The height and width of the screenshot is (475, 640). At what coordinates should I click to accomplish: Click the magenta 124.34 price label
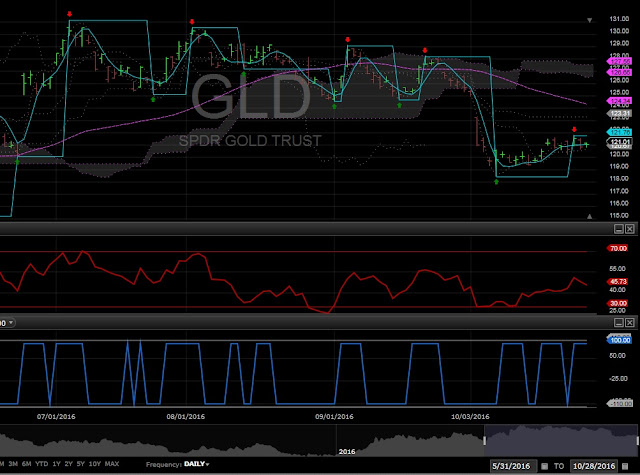click(x=620, y=101)
